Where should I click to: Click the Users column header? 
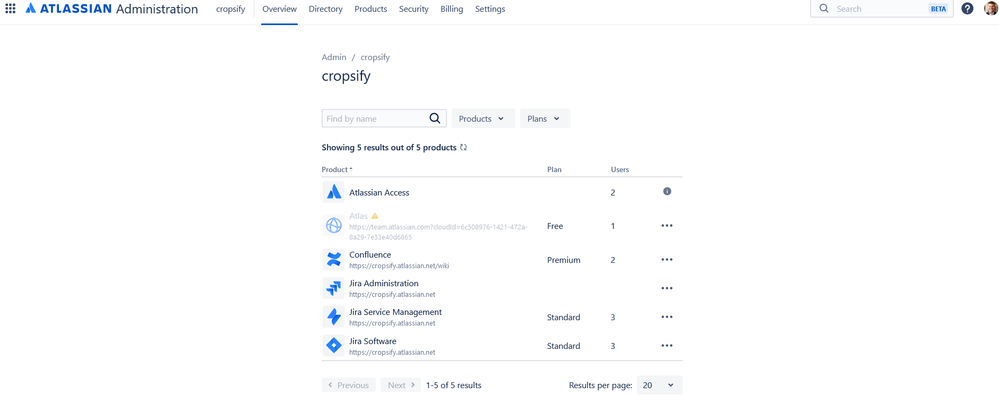tap(620, 170)
